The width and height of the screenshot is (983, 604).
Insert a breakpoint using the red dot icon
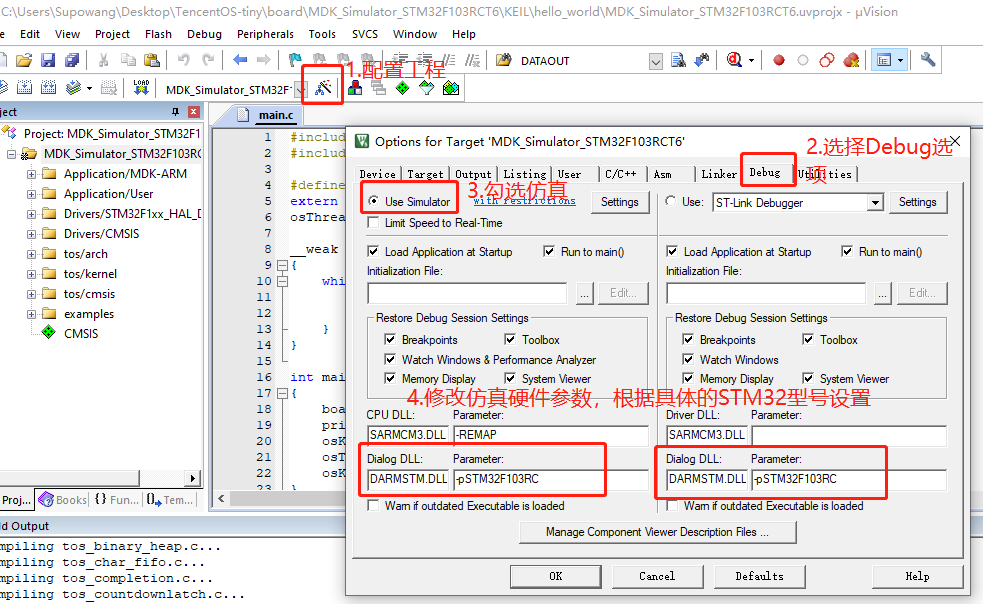click(779, 60)
